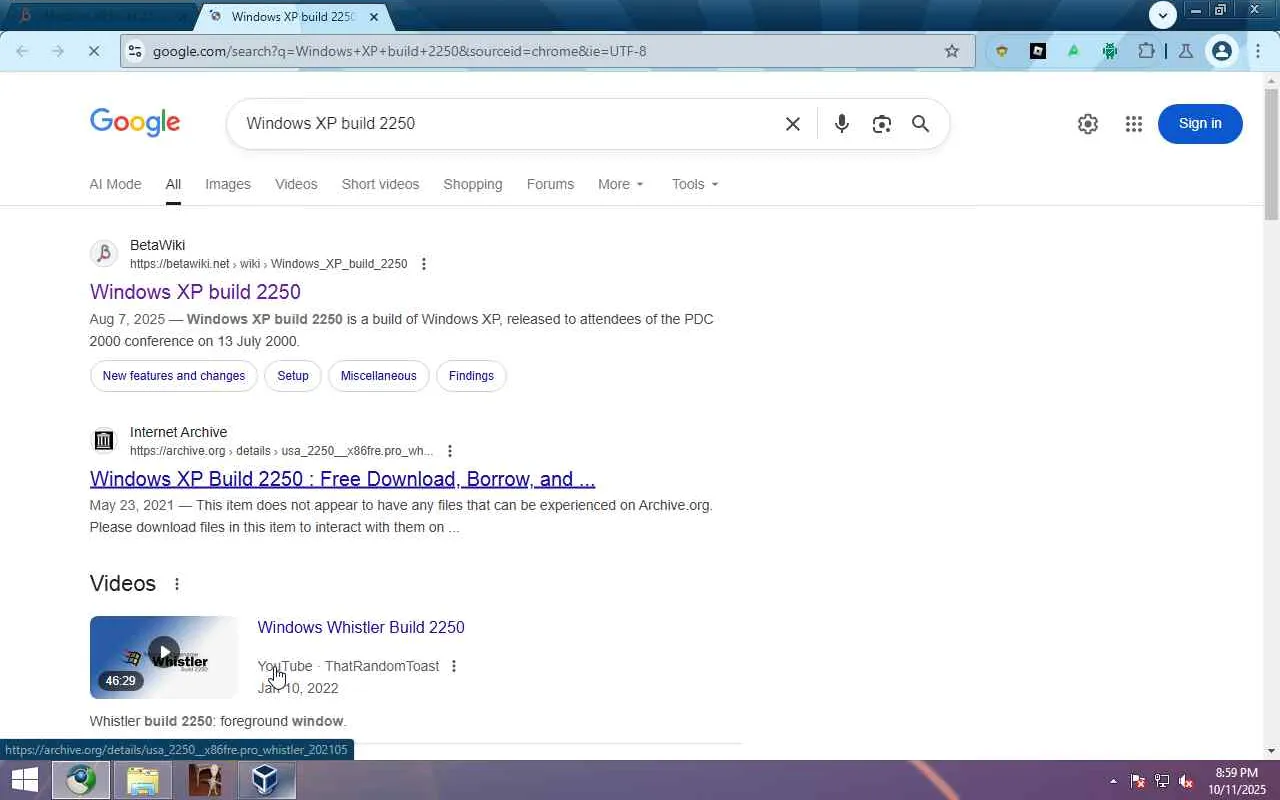This screenshot has width=1280, height=800.
Task: Click the BetaWiki site favicon
Action: point(104,254)
